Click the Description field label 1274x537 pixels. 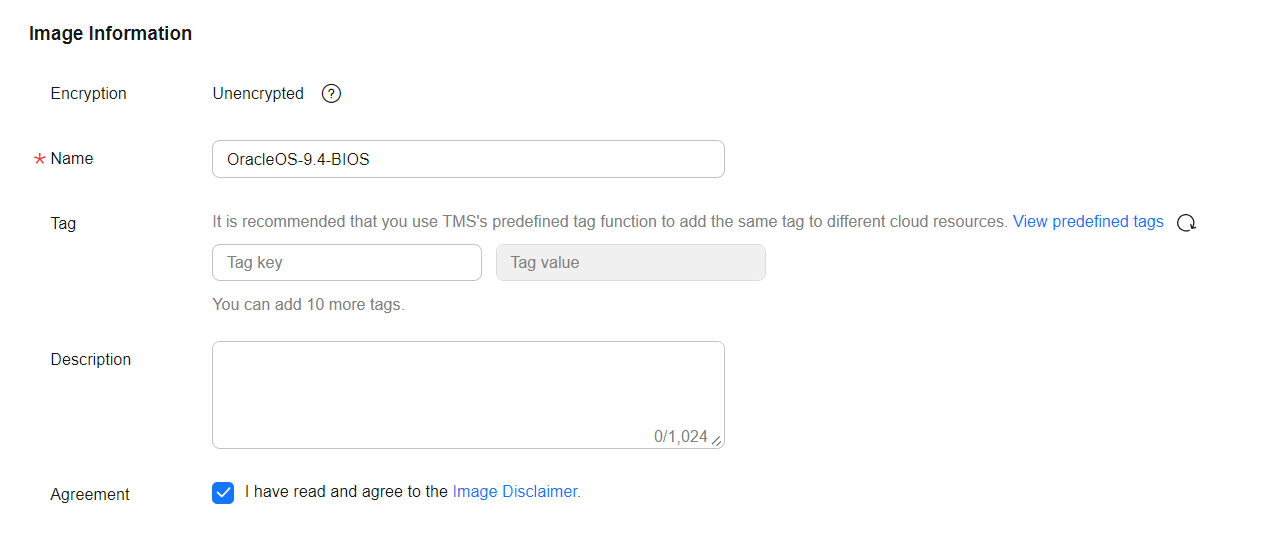click(x=91, y=360)
